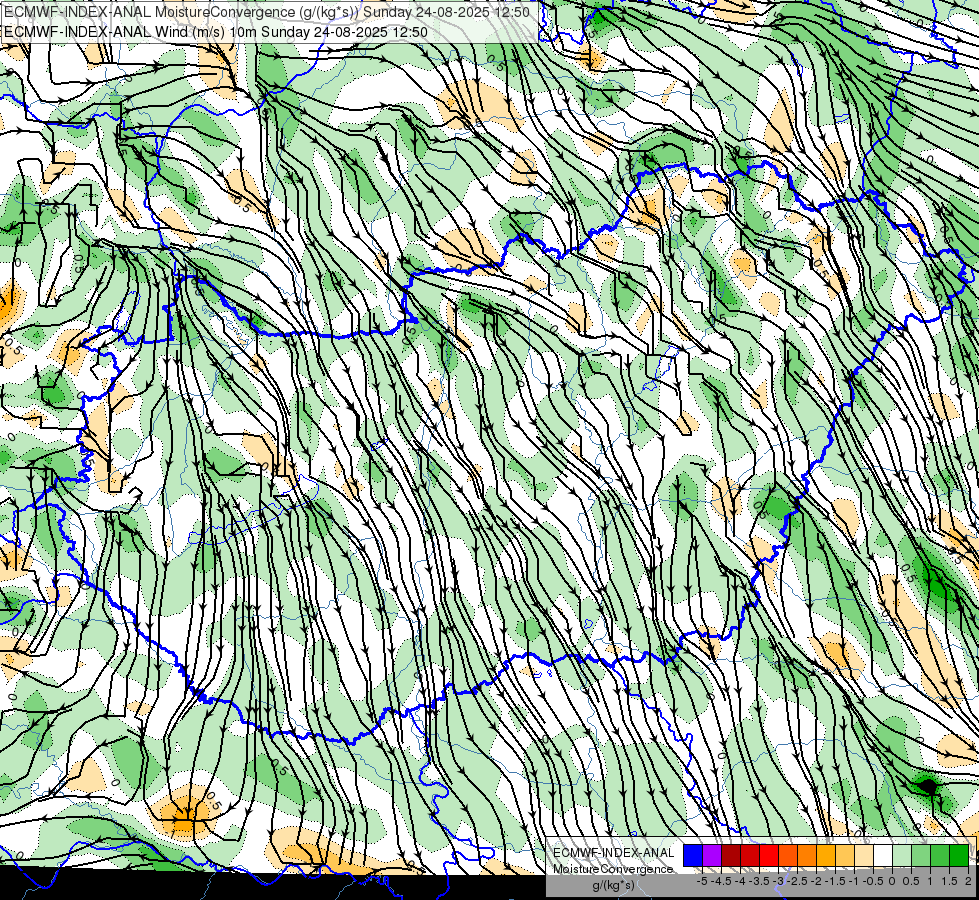
Task: Click the black convergence maximum spot on the map
Action: (x=928, y=786)
